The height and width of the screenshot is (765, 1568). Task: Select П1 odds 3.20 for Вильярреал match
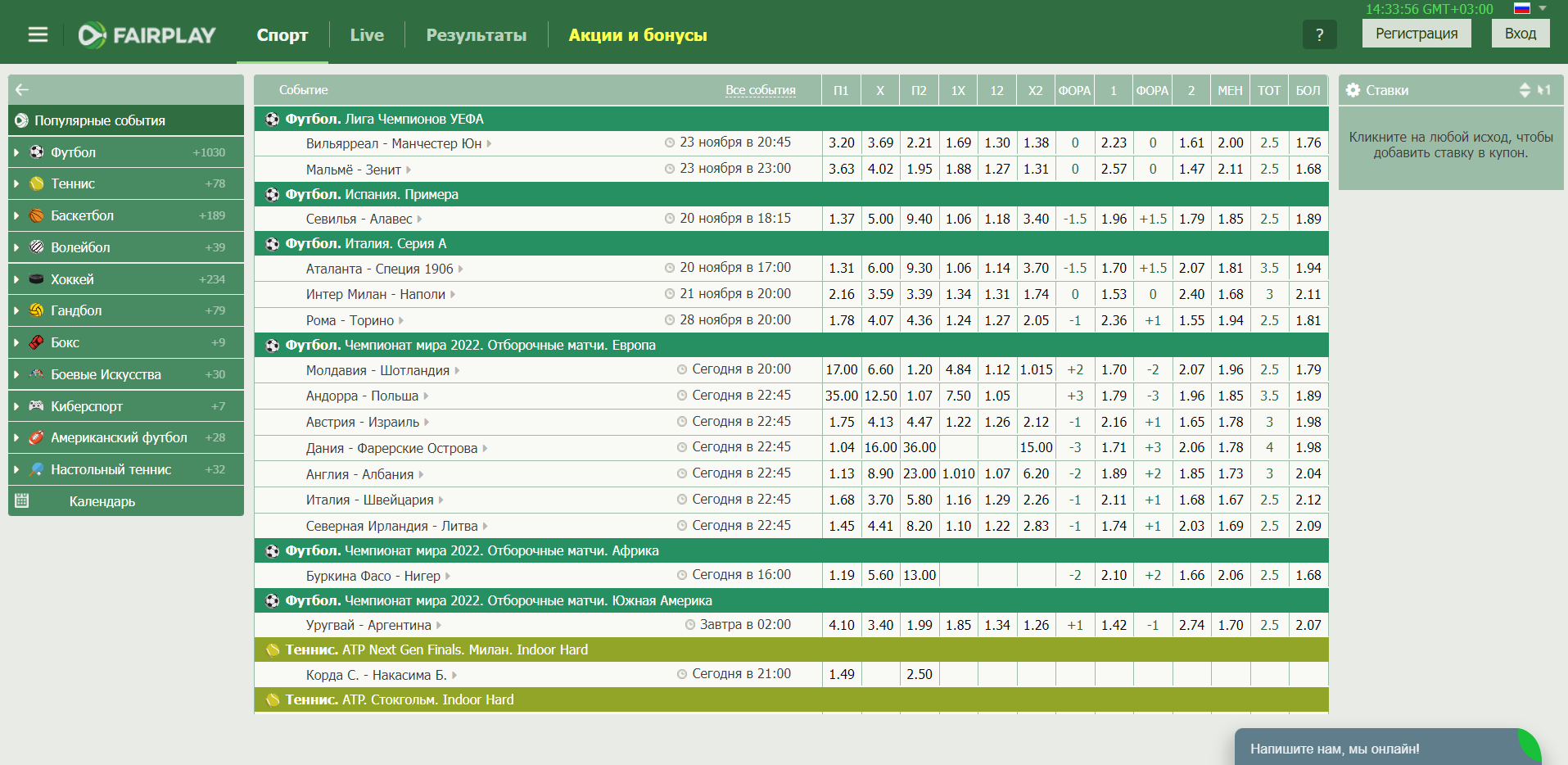tap(841, 143)
